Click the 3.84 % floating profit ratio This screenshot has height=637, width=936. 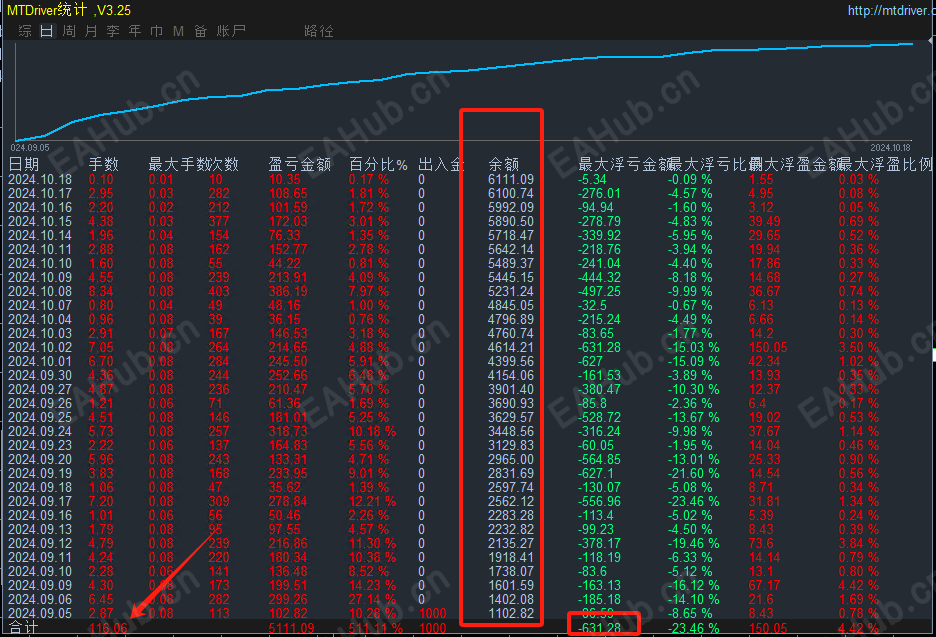(x=858, y=543)
